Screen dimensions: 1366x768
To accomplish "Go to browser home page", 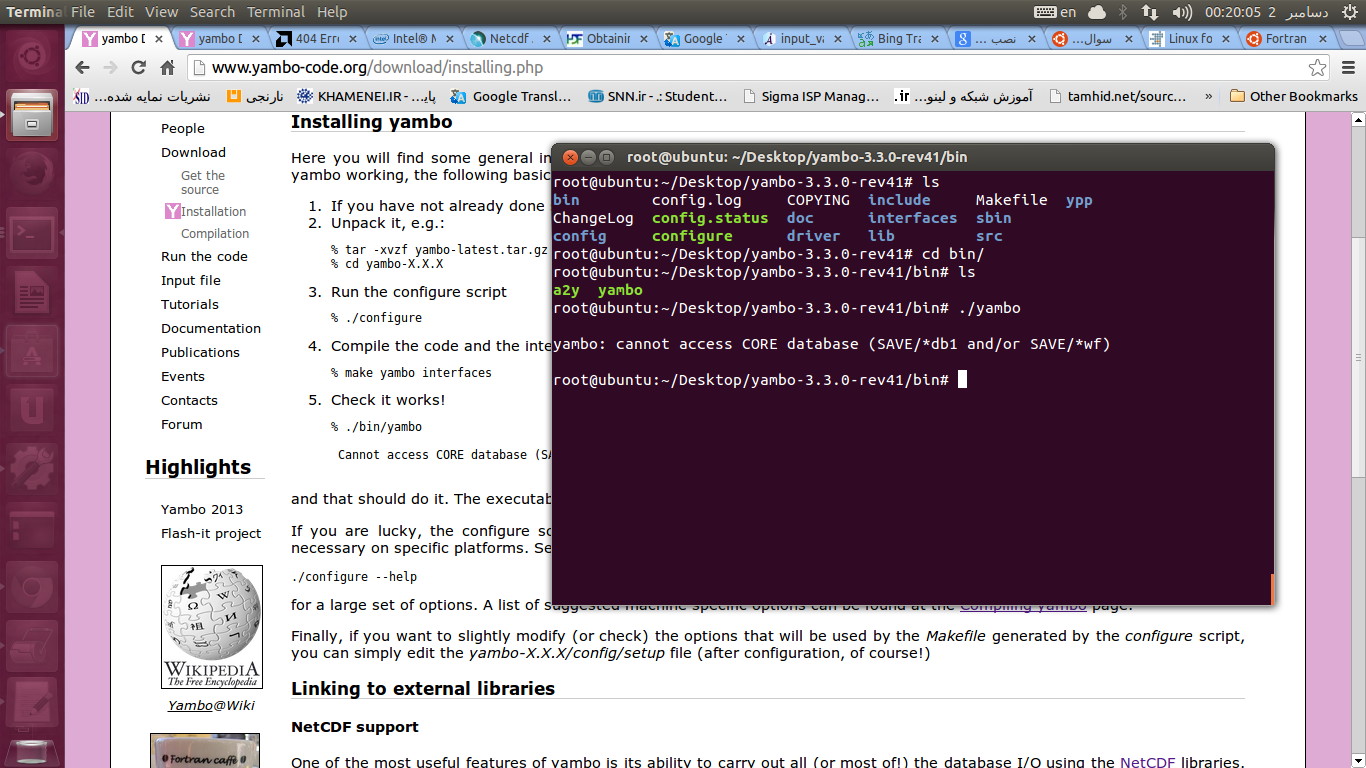I will point(167,68).
